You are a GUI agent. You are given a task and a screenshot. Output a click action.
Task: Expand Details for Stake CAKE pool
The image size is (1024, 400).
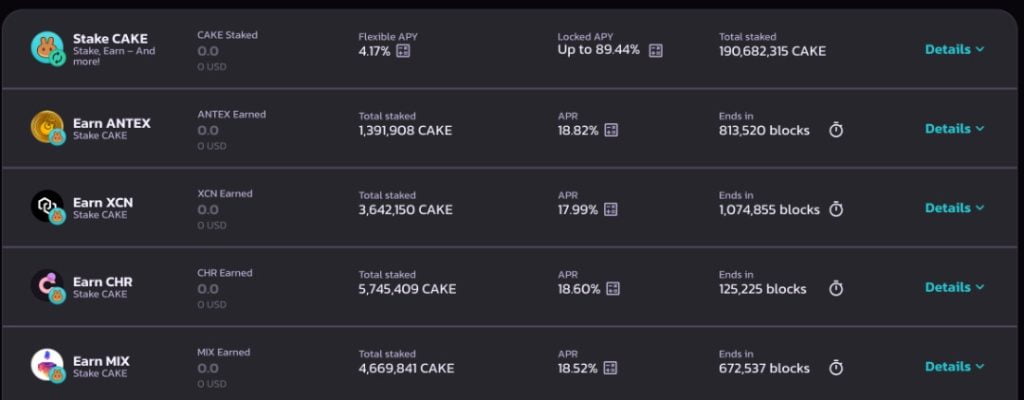click(x=954, y=49)
